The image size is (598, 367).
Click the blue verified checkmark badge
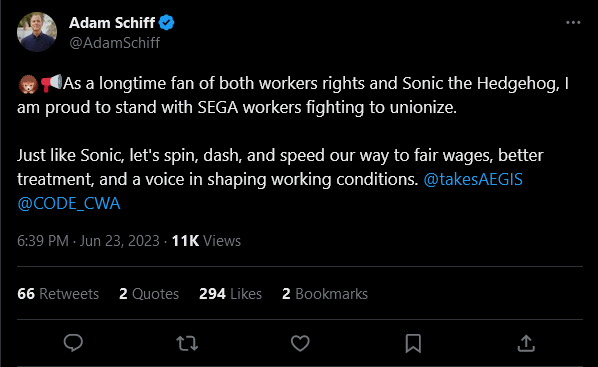point(167,23)
